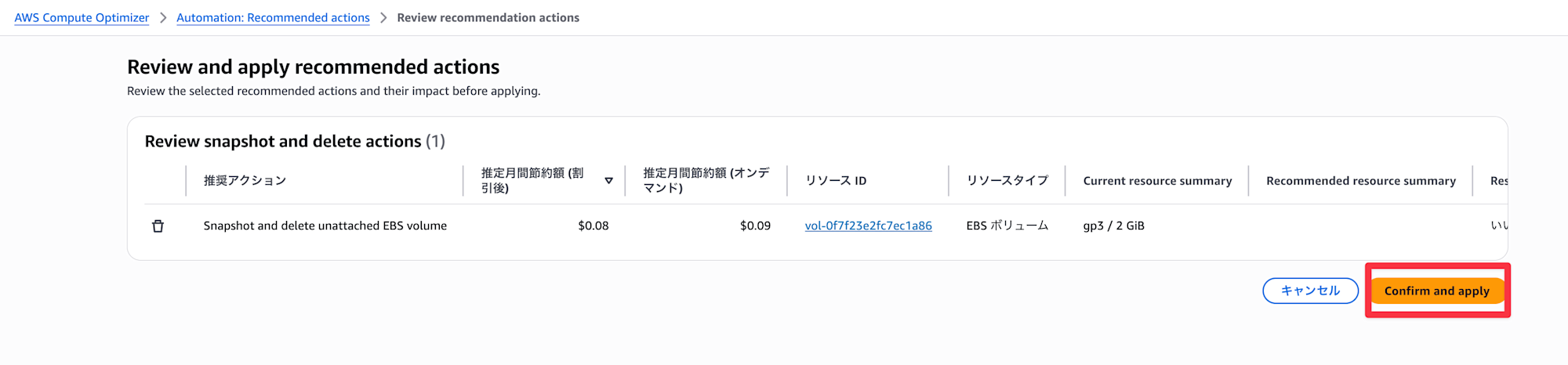Click the Recommended resource summary header
Viewport: 1568px width, 365px height.
(x=1360, y=181)
